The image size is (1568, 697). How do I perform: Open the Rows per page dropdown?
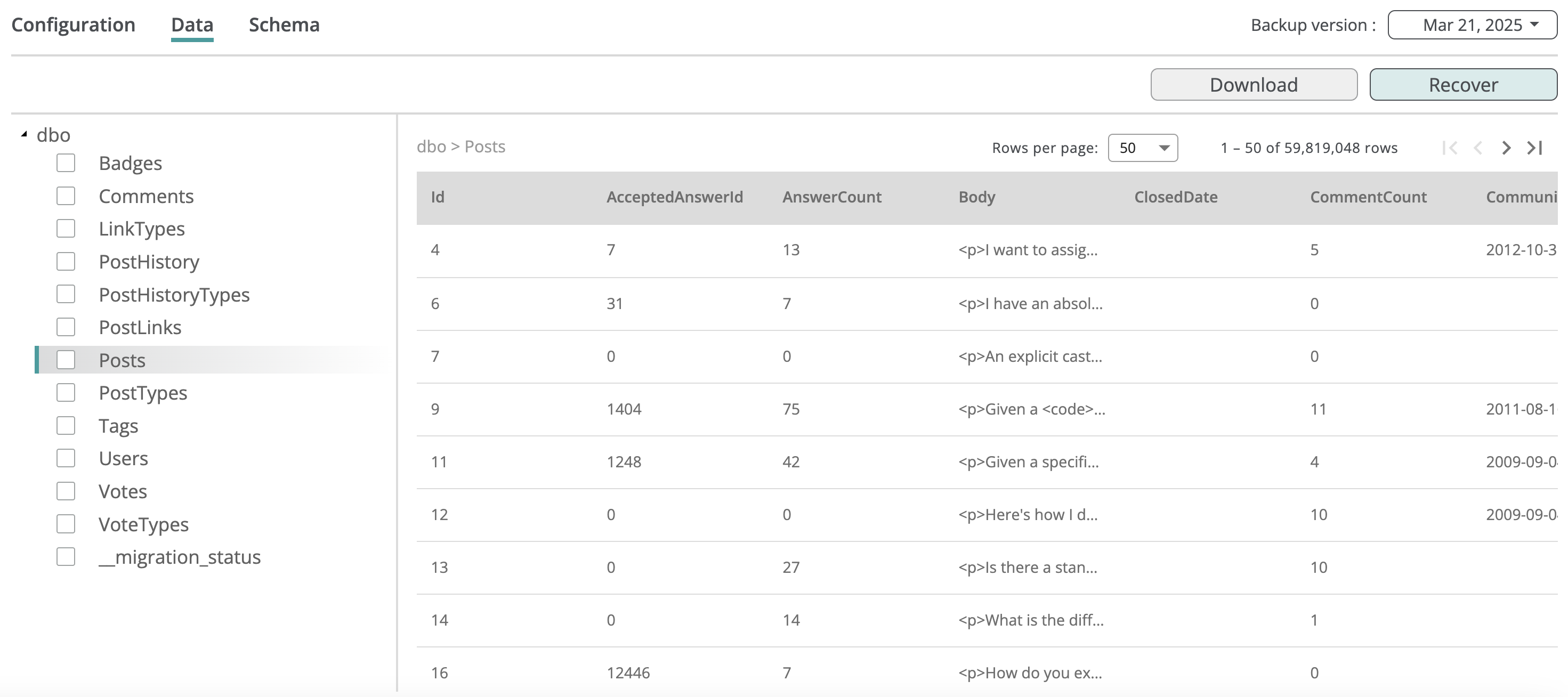(1143, 148)
